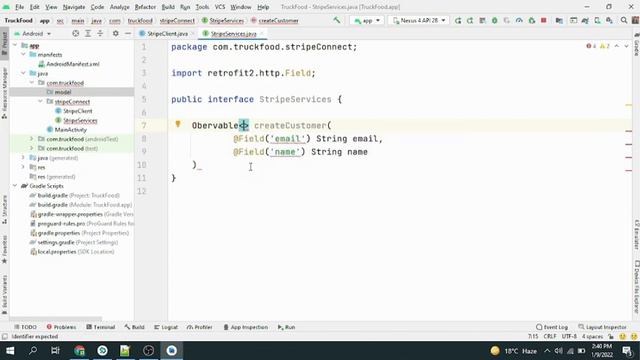This screenshot has width=640, height=360.
Task: Click the Profile app gauge icon
Action: tap(519, 20)
